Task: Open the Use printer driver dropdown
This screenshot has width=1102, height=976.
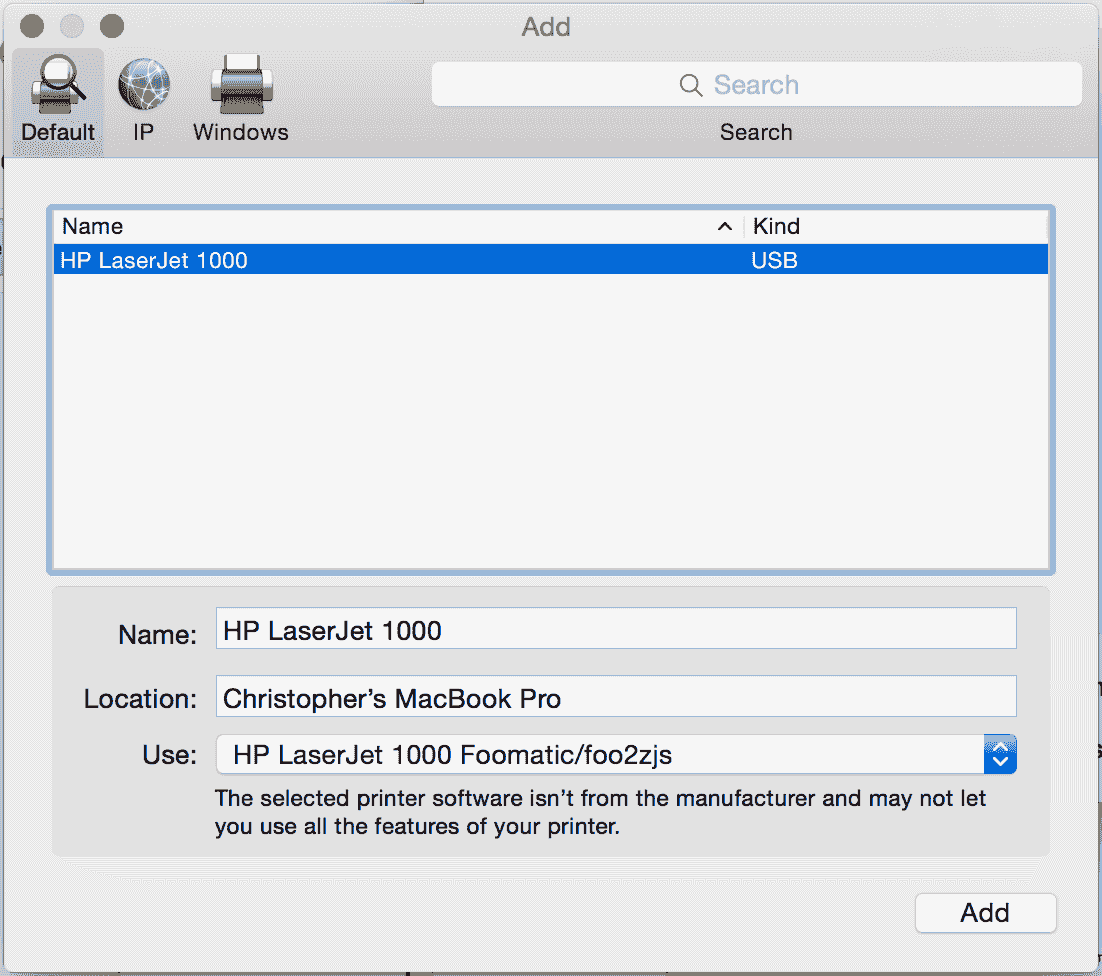Action: tap(615, 754)
